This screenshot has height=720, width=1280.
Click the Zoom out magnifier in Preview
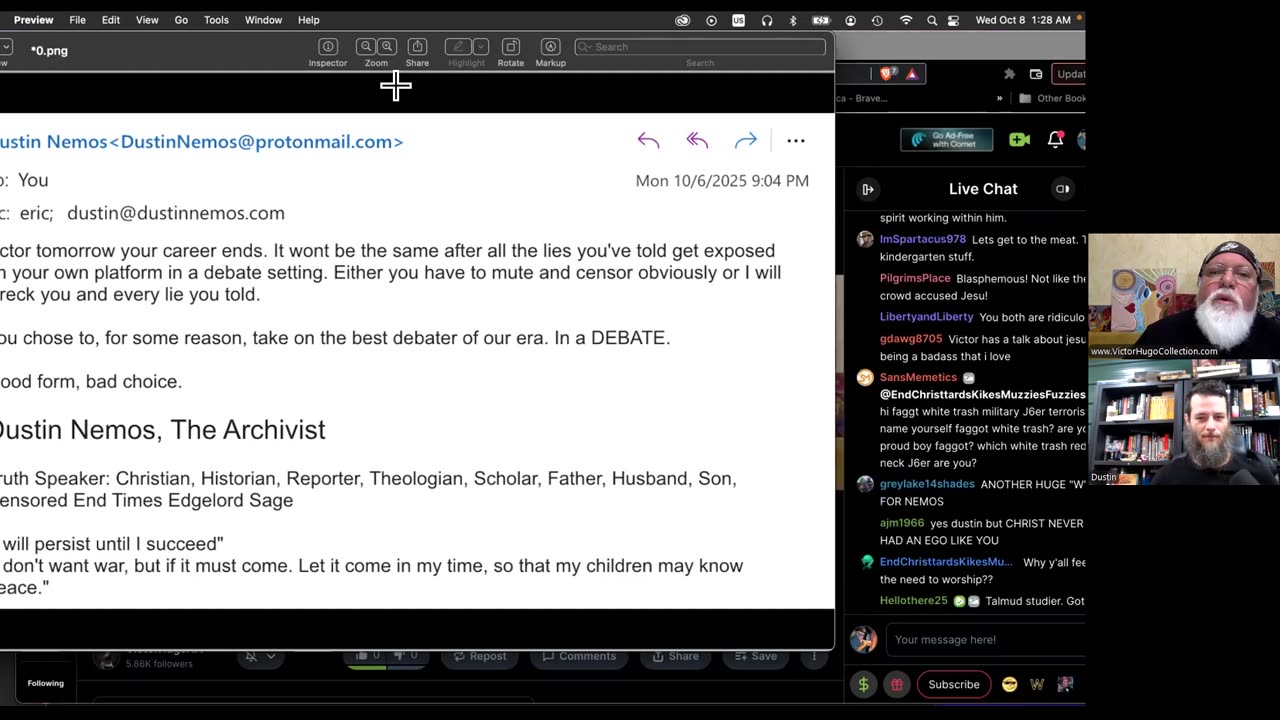click(366, 47)
